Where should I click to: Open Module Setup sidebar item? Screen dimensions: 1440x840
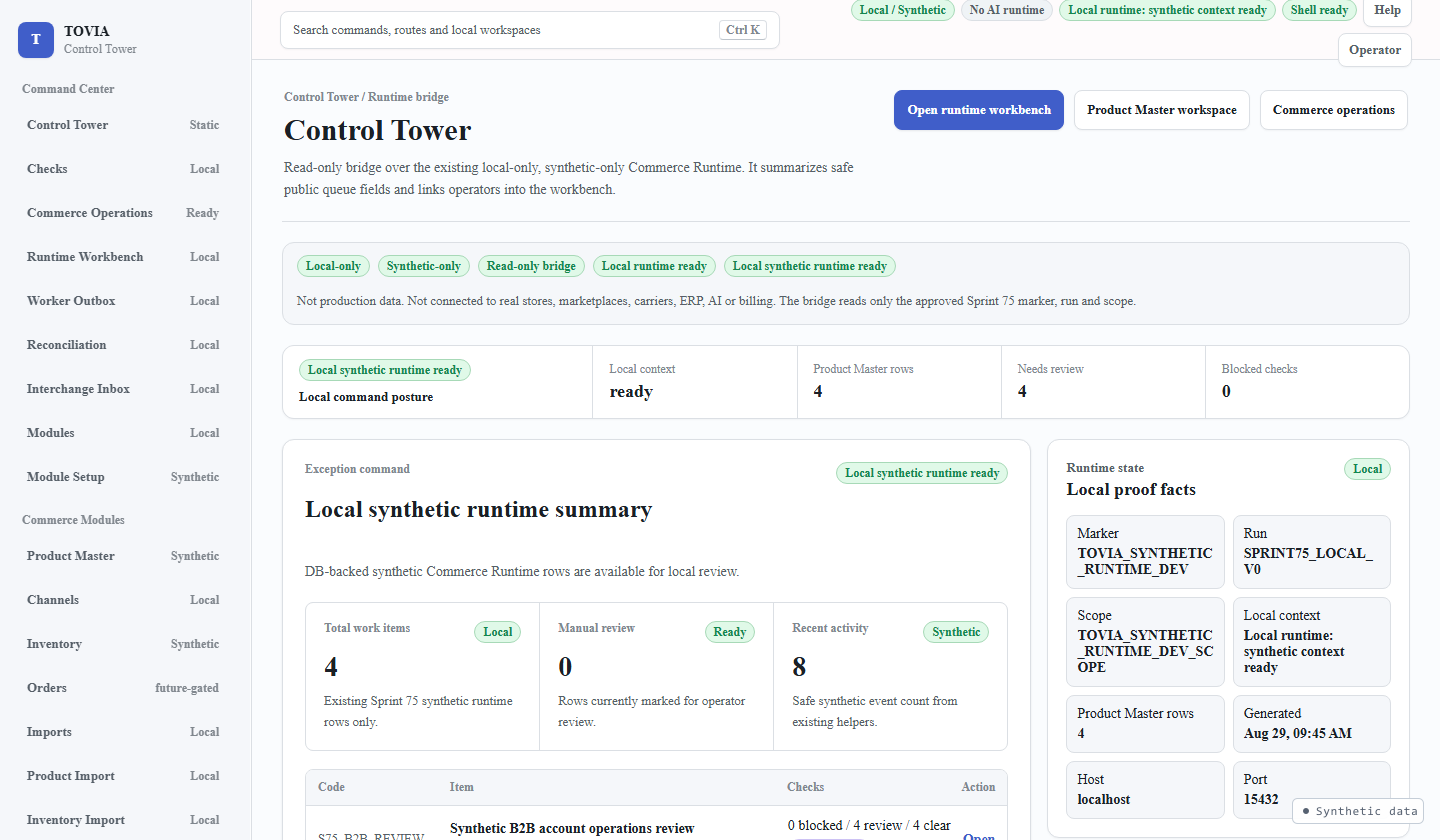click(x=123, y=477)
